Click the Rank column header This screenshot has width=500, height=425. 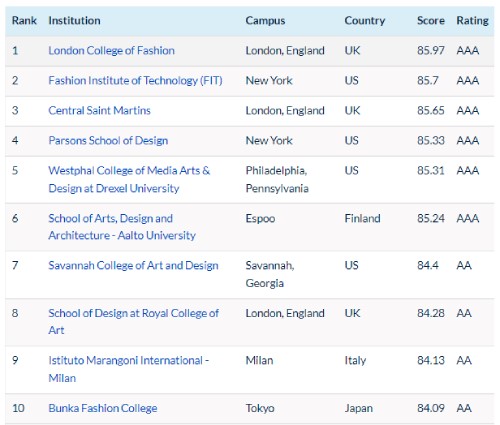click(24, 21)
